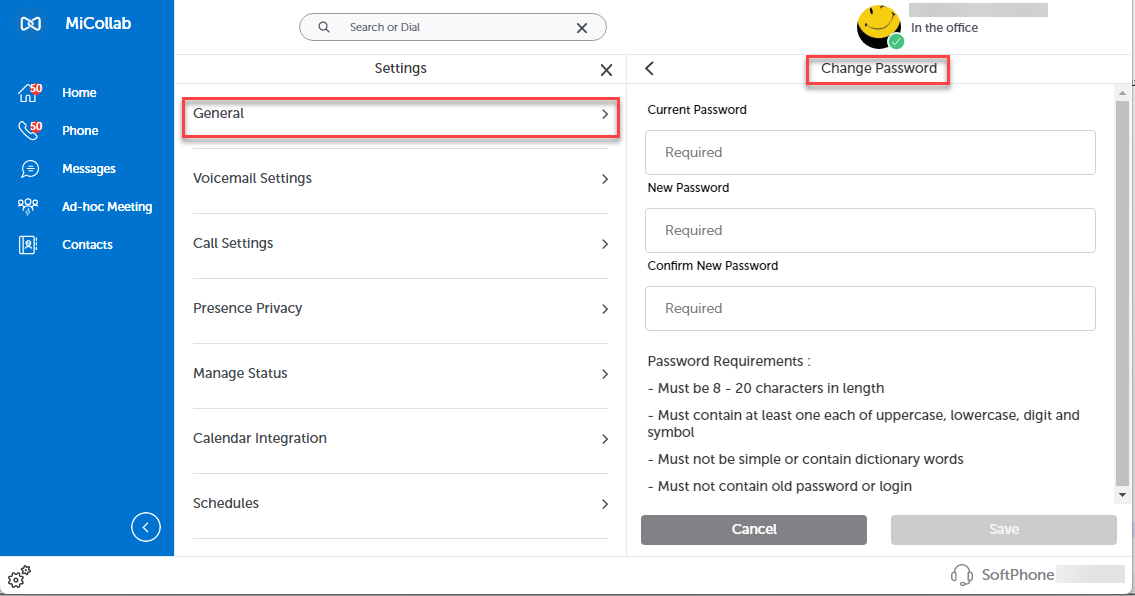The image size is (1135, 596).
Task: Click "Must not contain old password" line
Action: 780,487
